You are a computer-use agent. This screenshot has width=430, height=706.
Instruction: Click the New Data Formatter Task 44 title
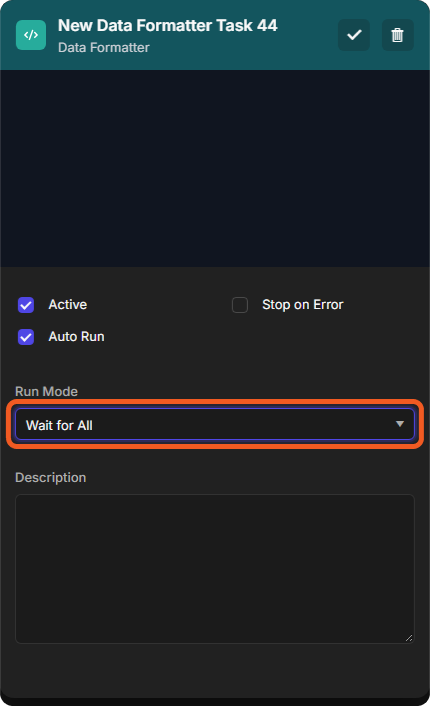pos(167,26)
